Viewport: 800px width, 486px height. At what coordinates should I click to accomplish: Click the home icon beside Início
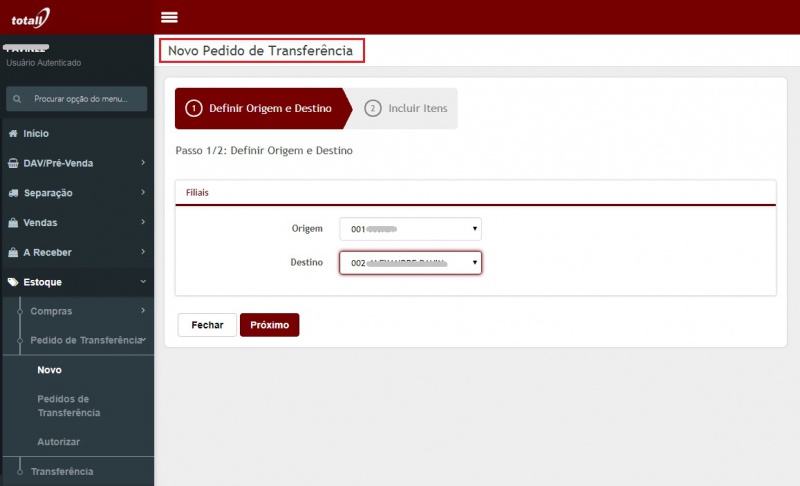[13, 133]
